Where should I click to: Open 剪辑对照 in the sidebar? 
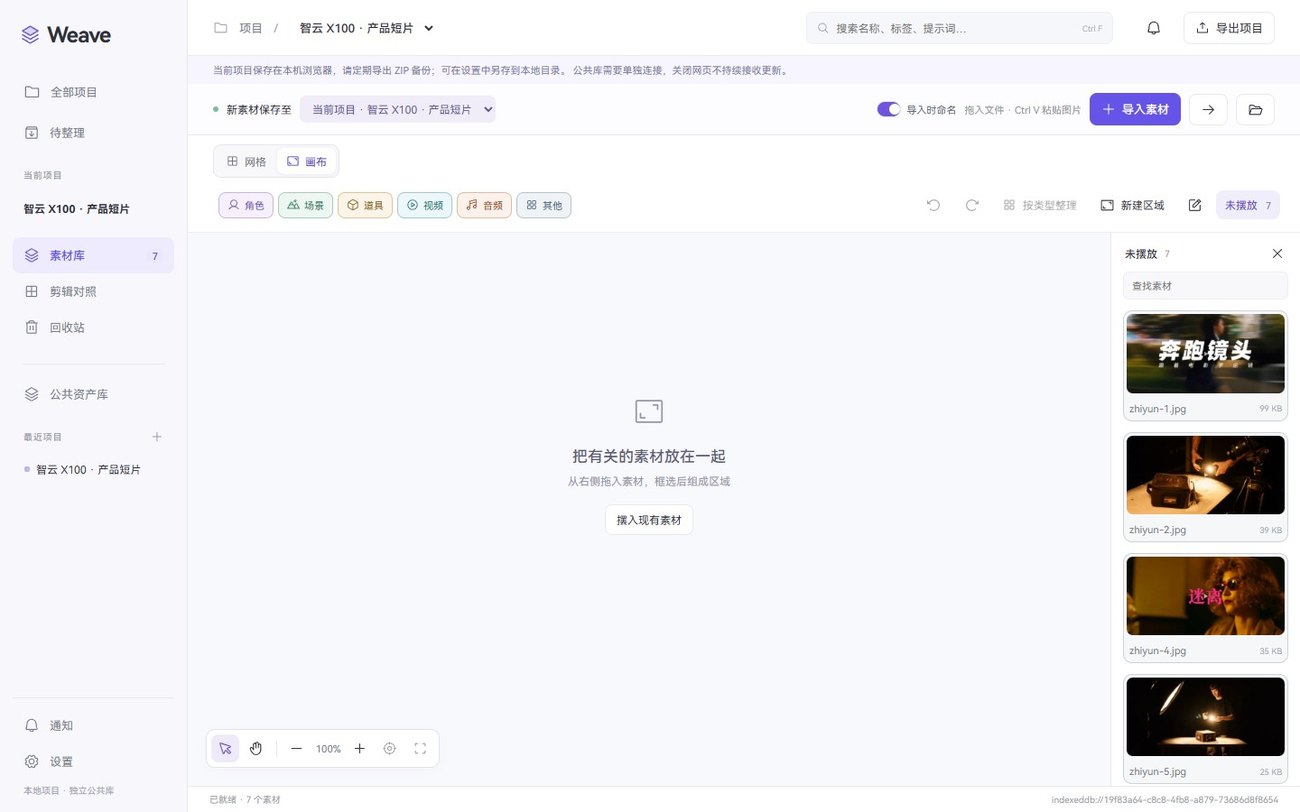pos(93,292)
